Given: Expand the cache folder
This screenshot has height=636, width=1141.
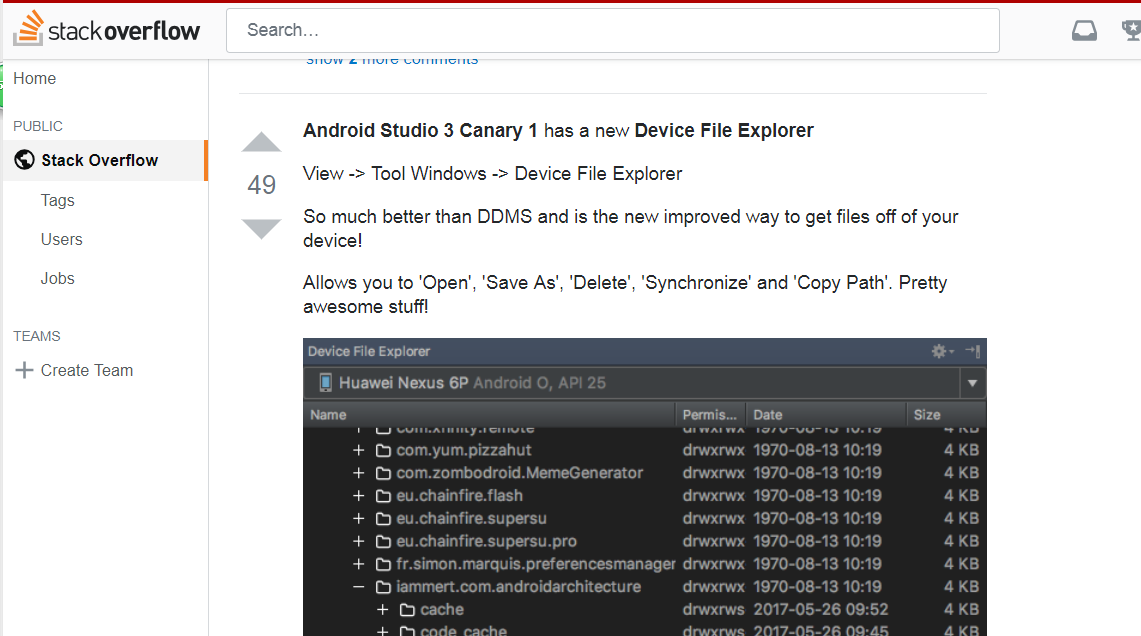Looking at the screenshot, I should (383, 610).
